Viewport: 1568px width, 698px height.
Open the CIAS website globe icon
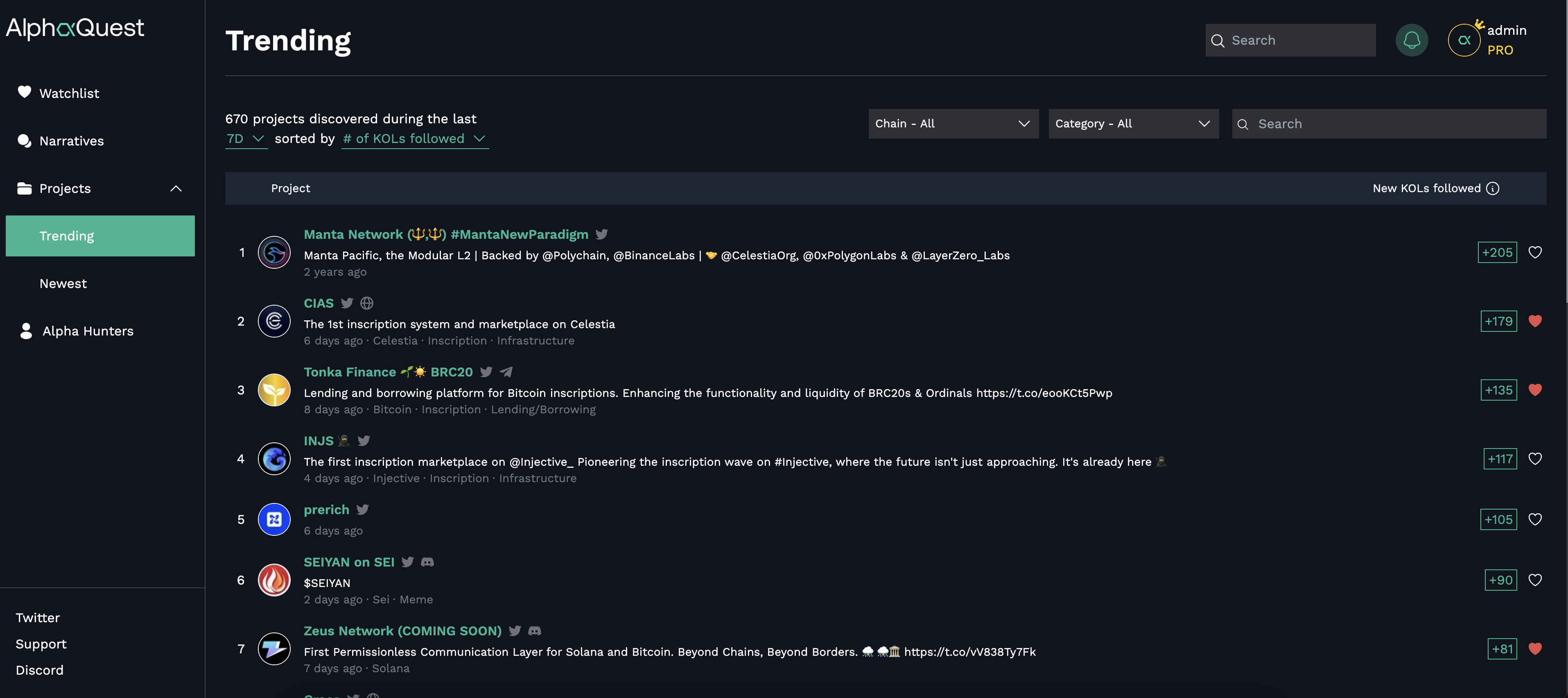coord(366,303)
